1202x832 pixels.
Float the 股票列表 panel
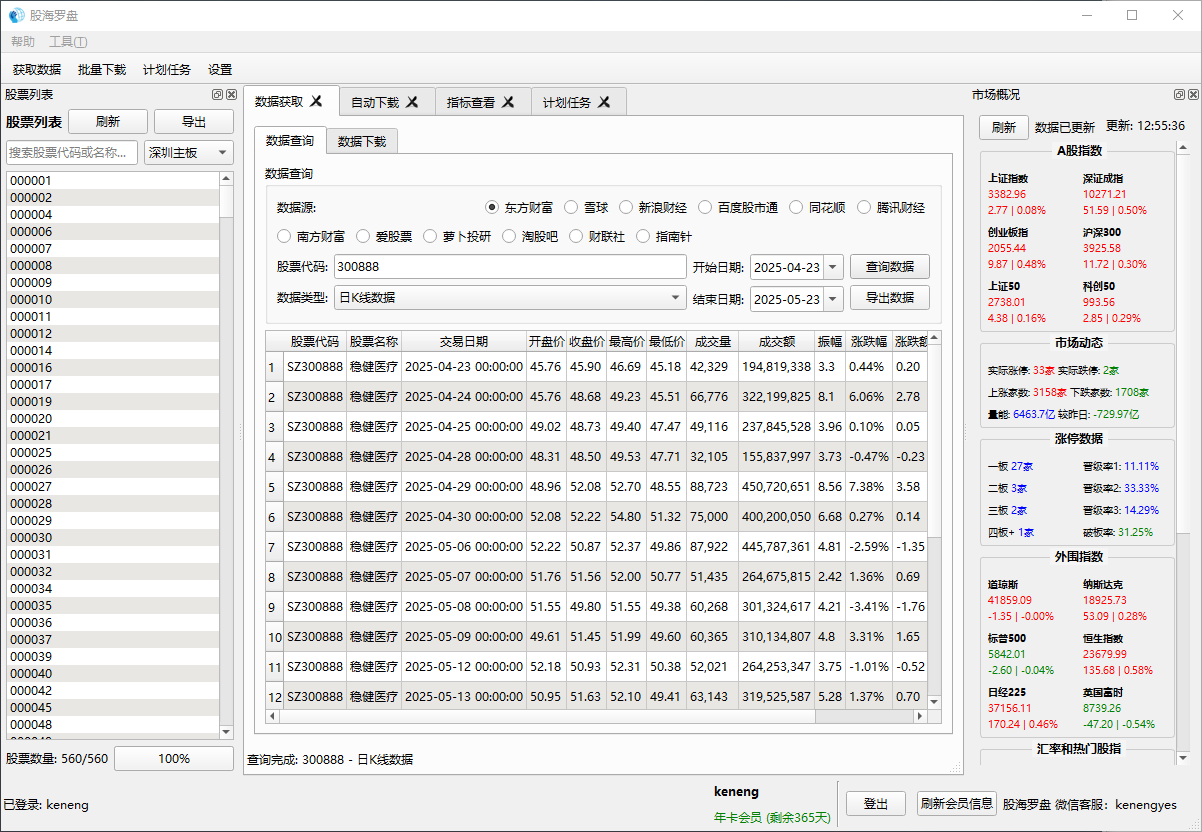[x=217, y=95]
